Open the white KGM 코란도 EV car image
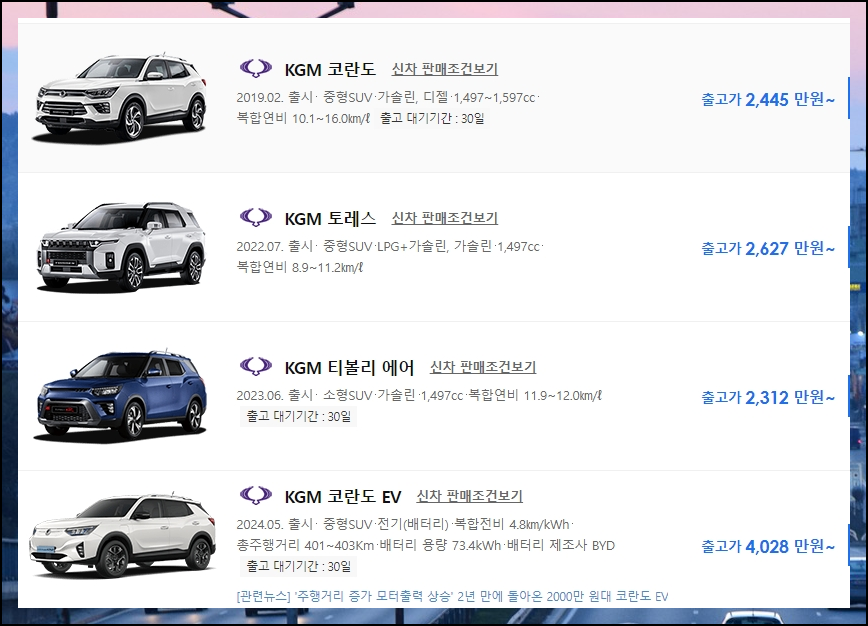 (x=122, y=536)
